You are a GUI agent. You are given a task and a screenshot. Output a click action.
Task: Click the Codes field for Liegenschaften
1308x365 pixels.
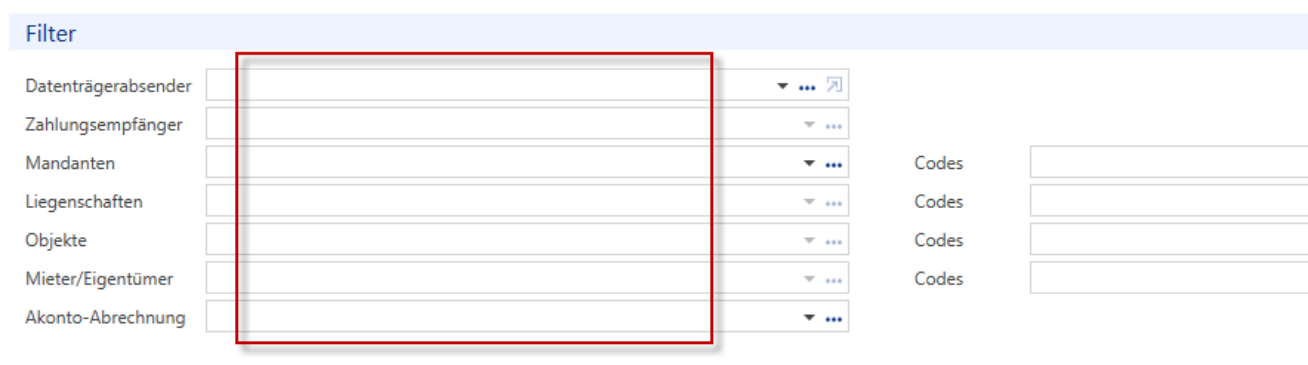(x=1169, y=201)
